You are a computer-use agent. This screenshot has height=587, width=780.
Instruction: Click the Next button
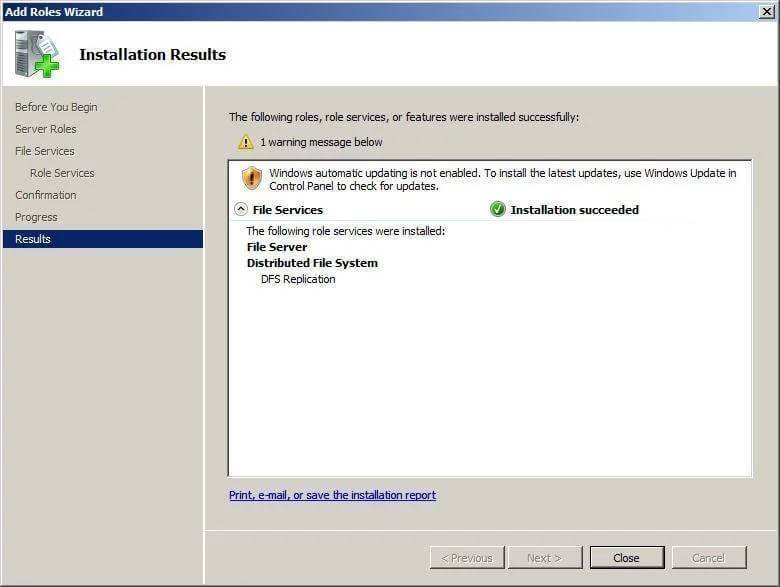[545, 558]
